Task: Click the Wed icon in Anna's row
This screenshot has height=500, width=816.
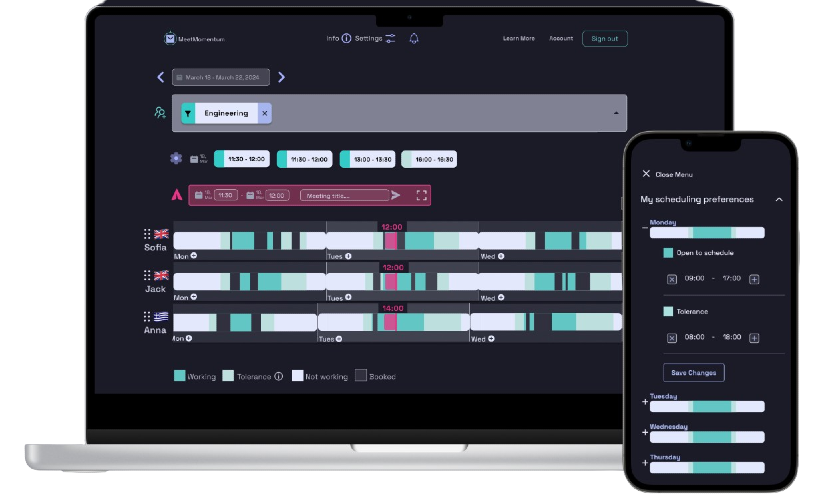Action: coord(491,339)
